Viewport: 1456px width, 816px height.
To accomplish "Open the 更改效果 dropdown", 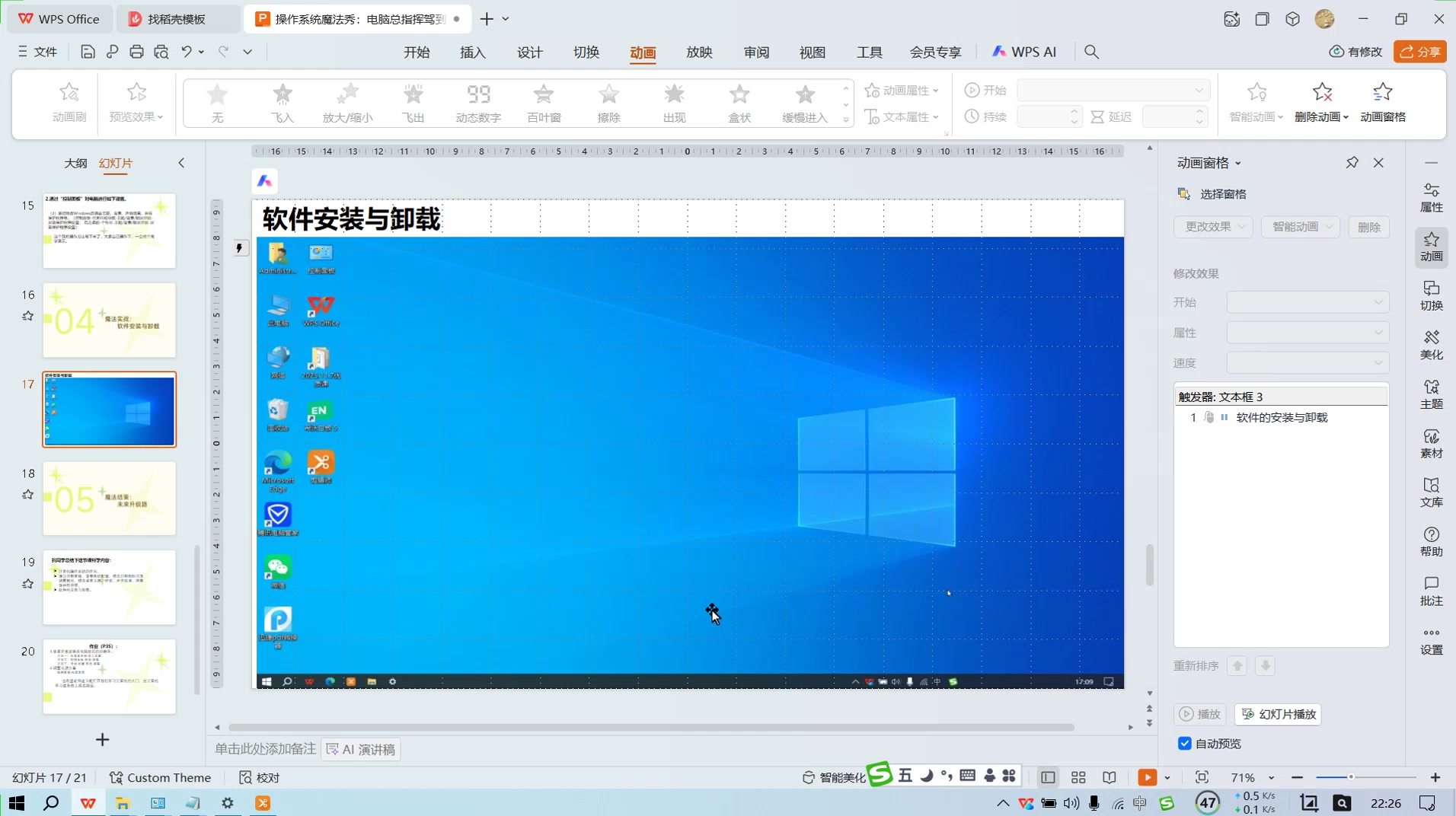I will pyautogui.click(x=1212, y=227).
